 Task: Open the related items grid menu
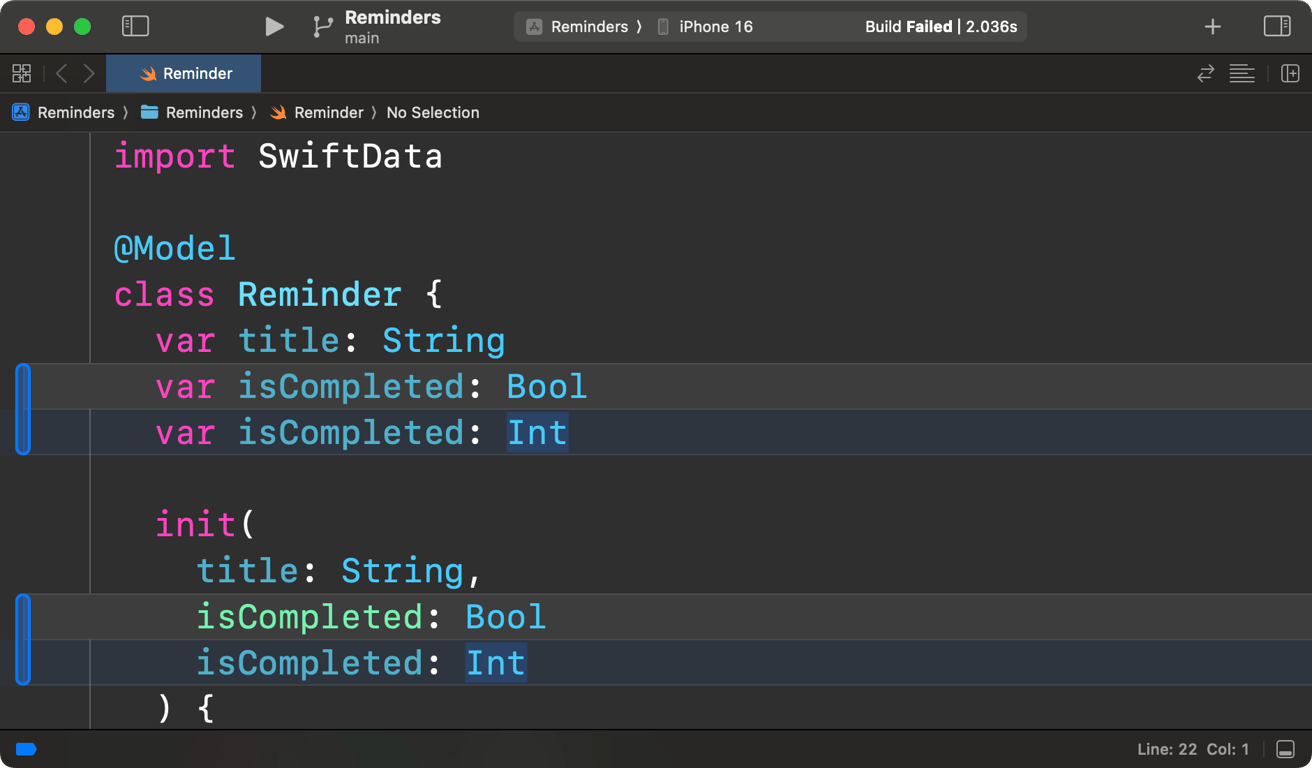click(x=21, y=73)
